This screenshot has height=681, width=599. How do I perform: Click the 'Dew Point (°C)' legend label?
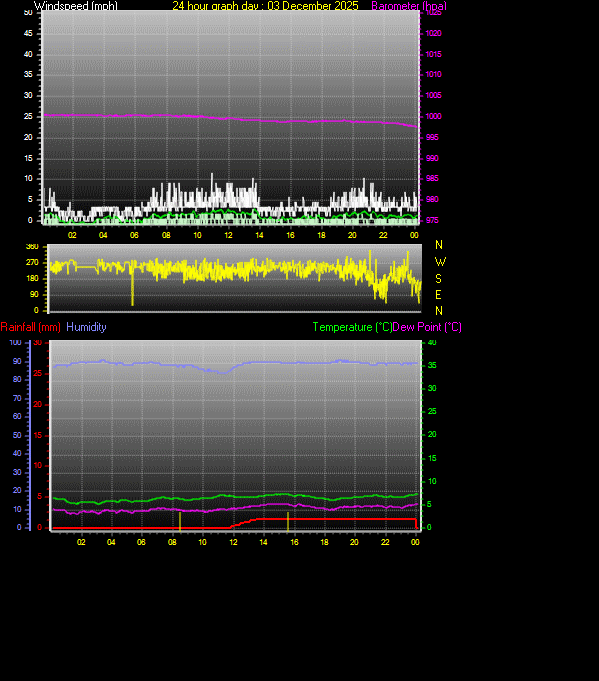point(427,327)
